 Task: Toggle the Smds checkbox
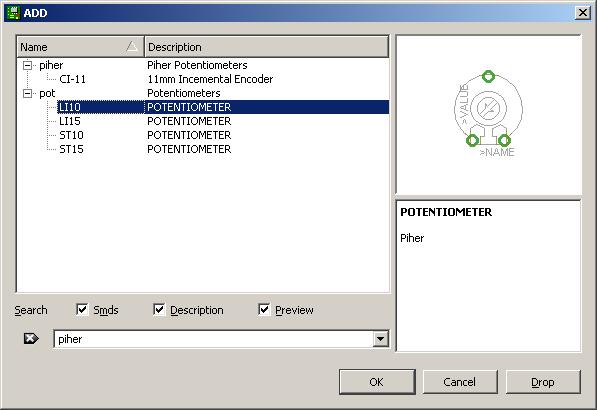pos(82,309)
